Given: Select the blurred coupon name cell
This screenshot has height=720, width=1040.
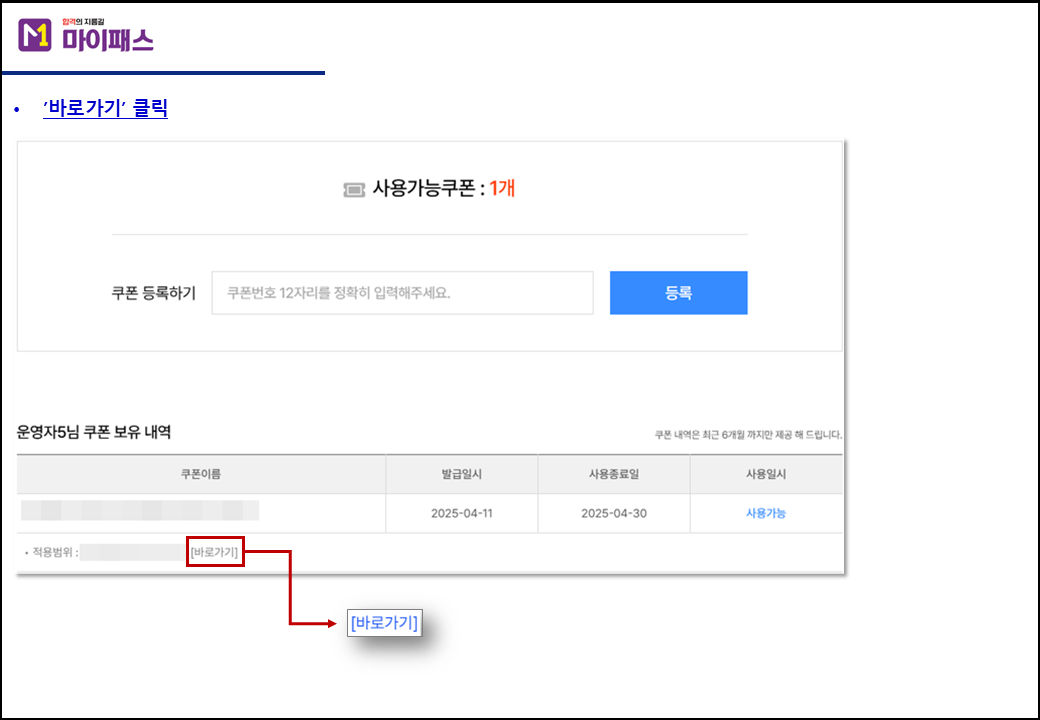Looking at the screenshot, I should point(140,512).
